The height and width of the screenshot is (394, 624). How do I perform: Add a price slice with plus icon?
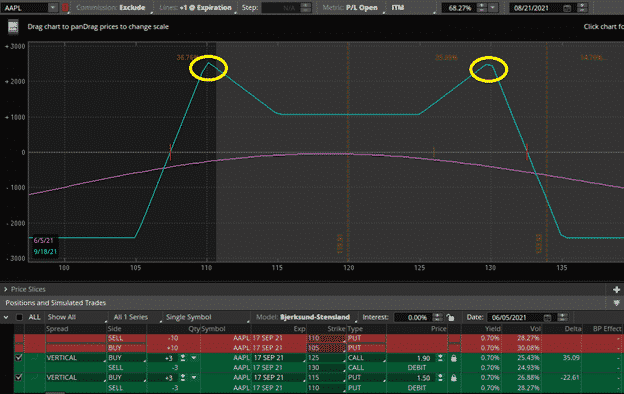coord(616,289)
